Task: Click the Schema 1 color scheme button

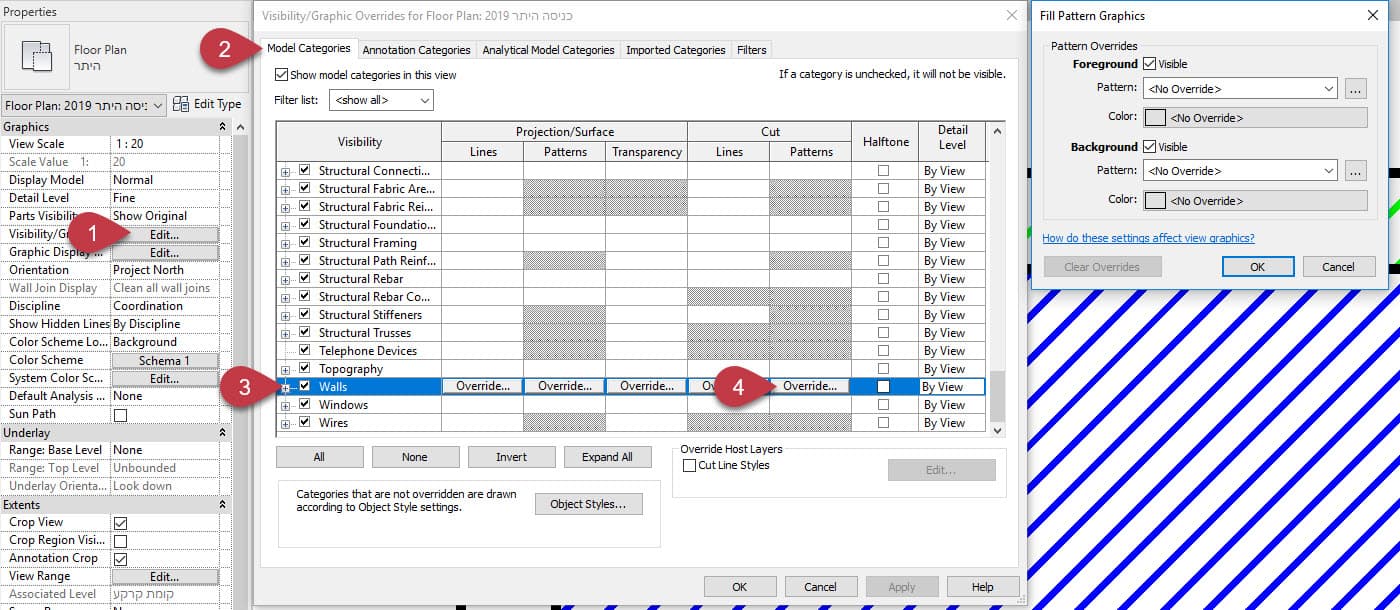Action: pos(165,360)
